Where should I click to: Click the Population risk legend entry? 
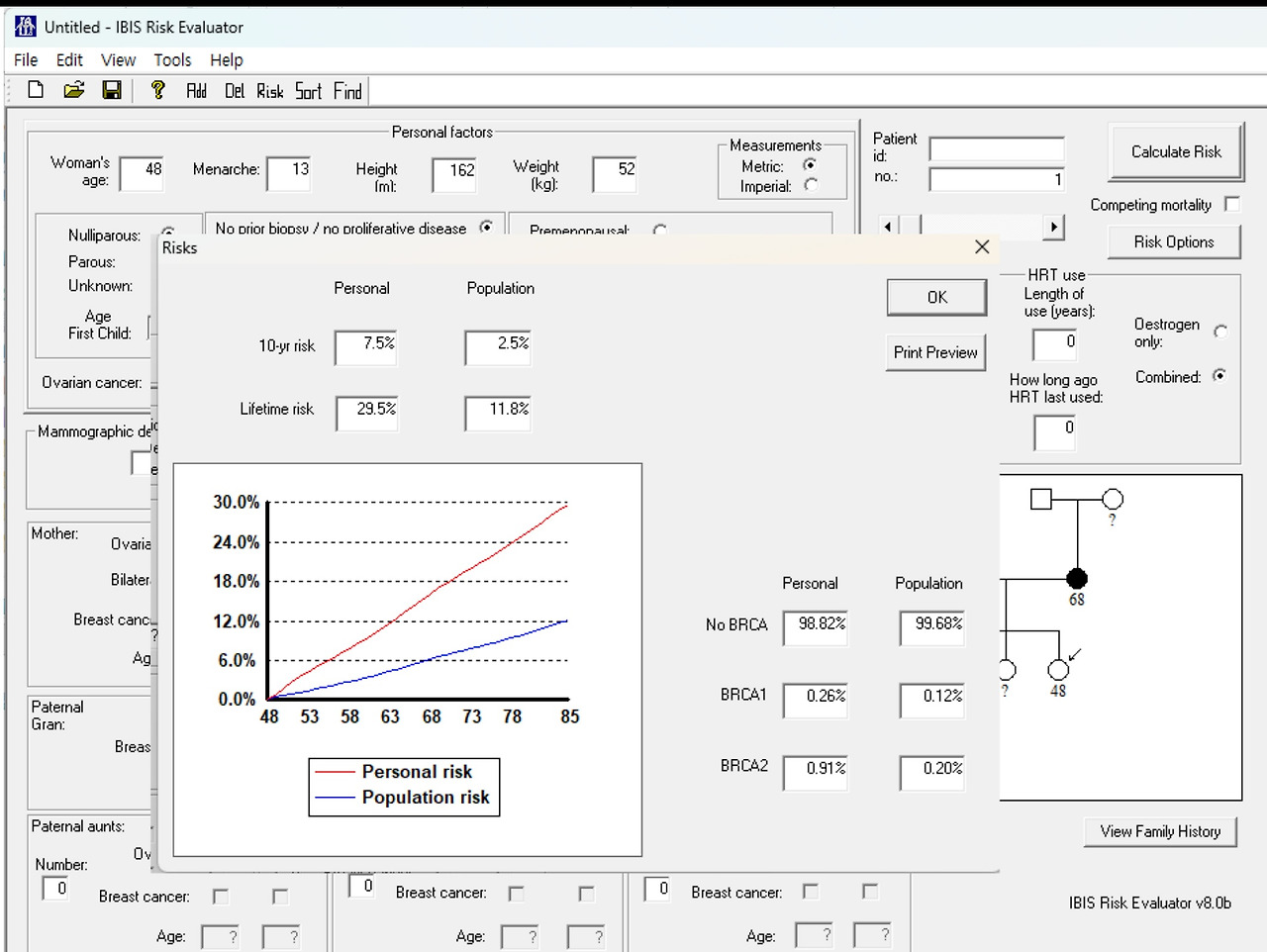403,798
